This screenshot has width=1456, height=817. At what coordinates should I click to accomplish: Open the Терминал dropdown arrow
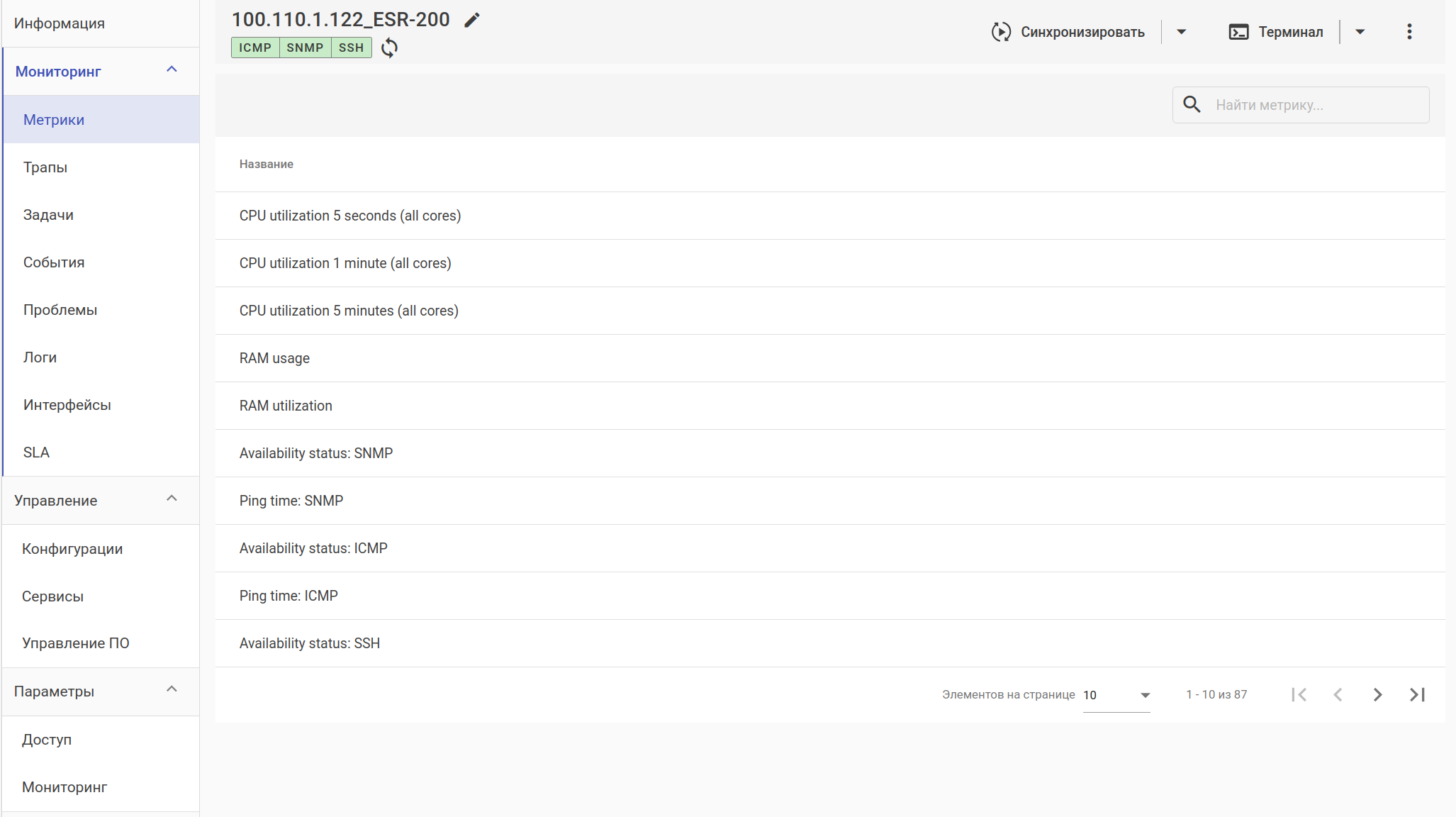coord(1360,32)
